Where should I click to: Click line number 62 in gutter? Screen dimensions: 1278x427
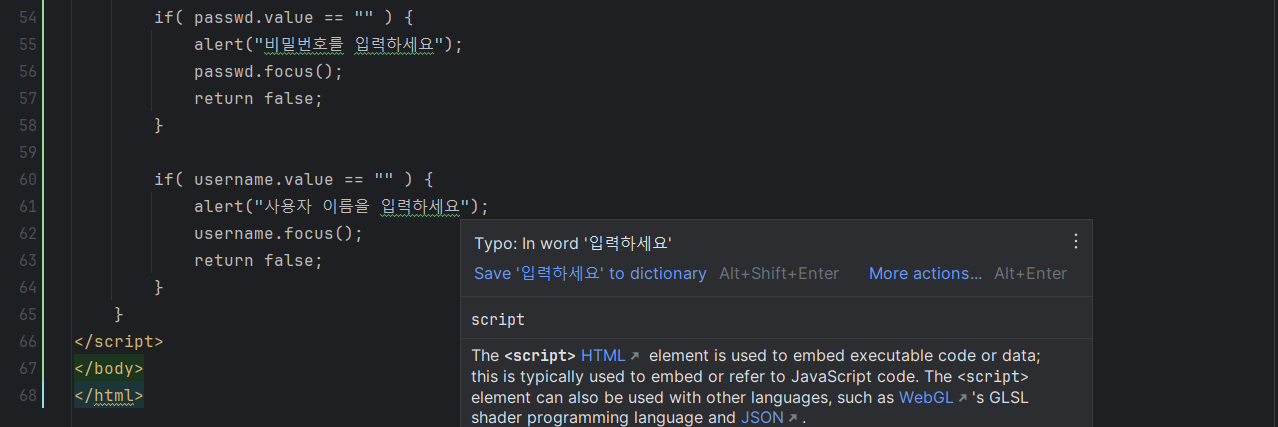pyautogui.click(x=28, y=233)
